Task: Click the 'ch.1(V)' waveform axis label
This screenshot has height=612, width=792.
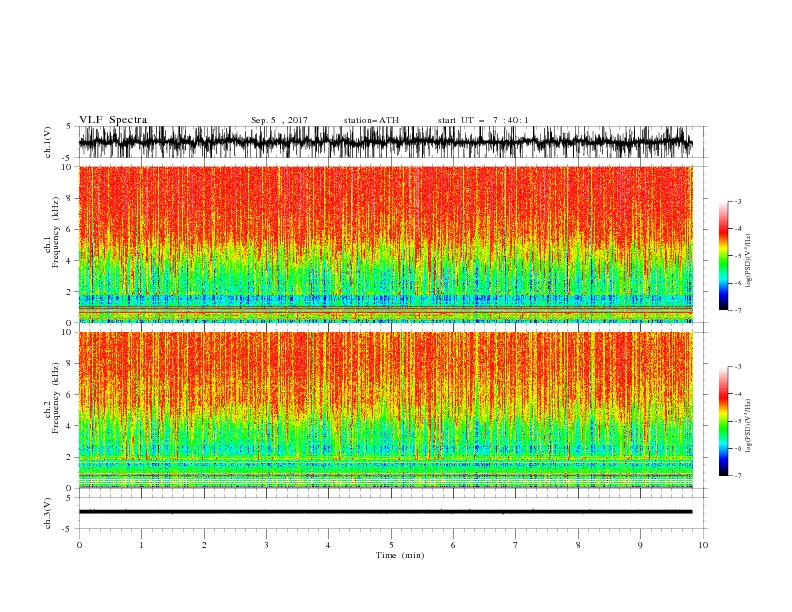Action: (48, 142)
